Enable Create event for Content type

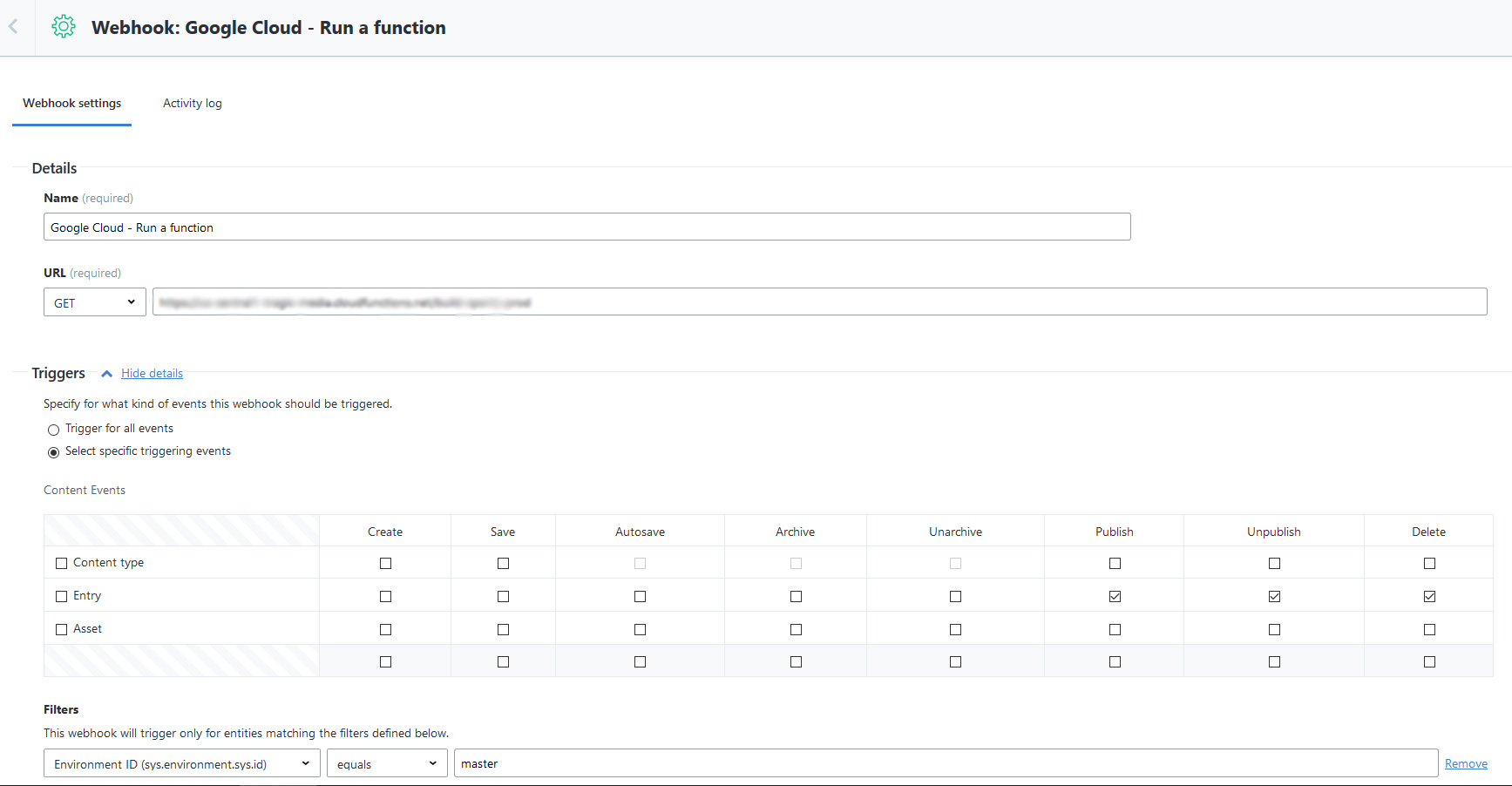coord(385,563)
